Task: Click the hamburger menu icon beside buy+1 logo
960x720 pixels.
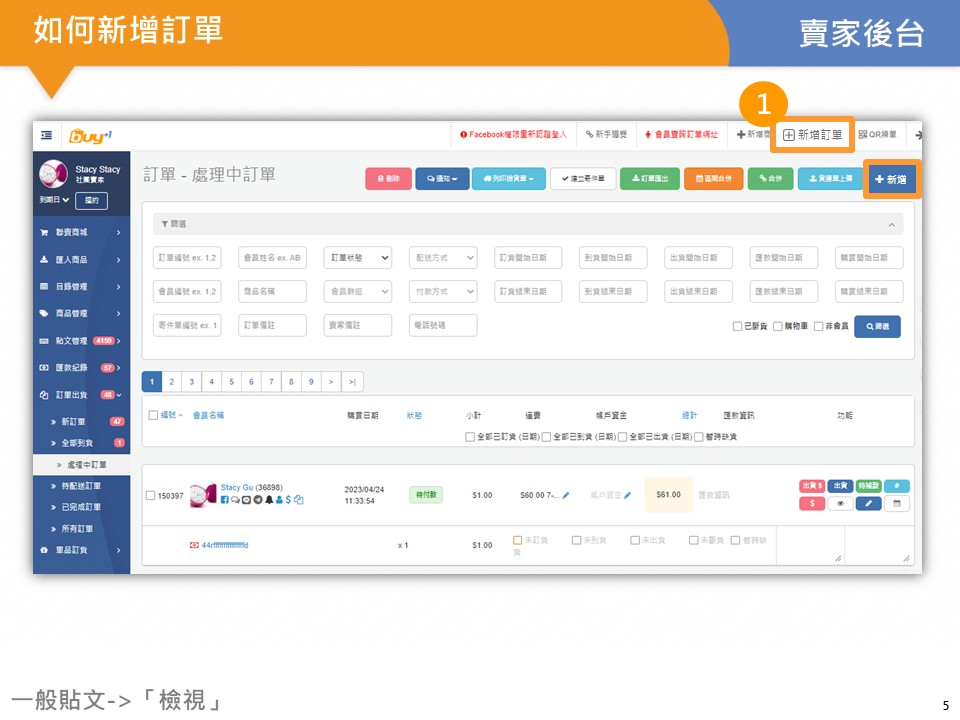Action: tap(47, 135)
